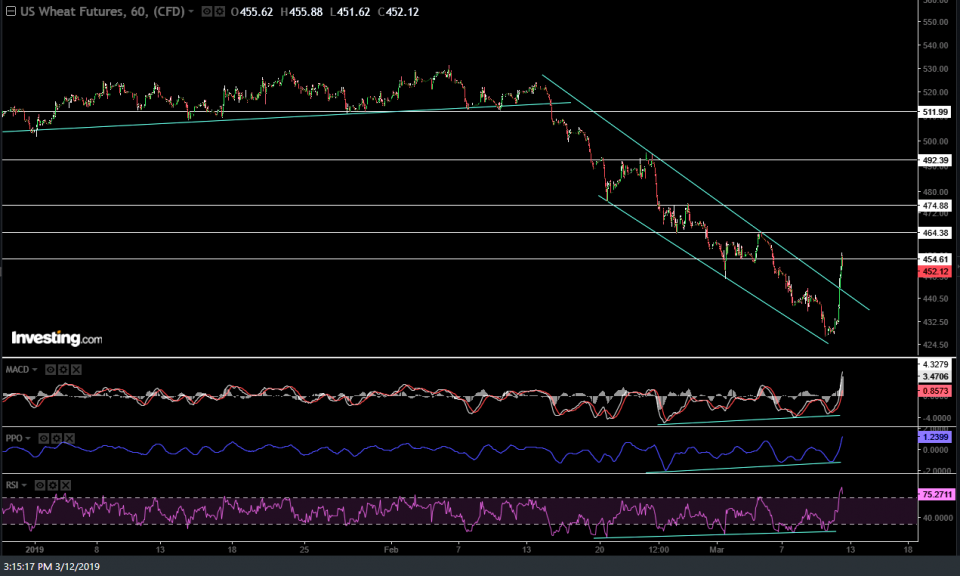Click the 464.38 horizontal line price label

pos(936,233)
